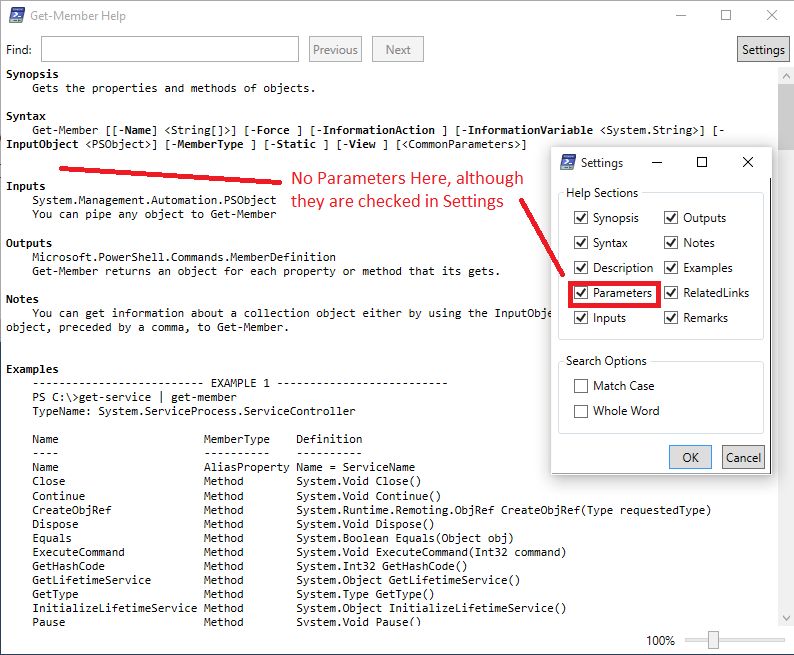
Task: Click TypeName: System.ServiceProcess.ServiceController line
Action: click(194, 411)
